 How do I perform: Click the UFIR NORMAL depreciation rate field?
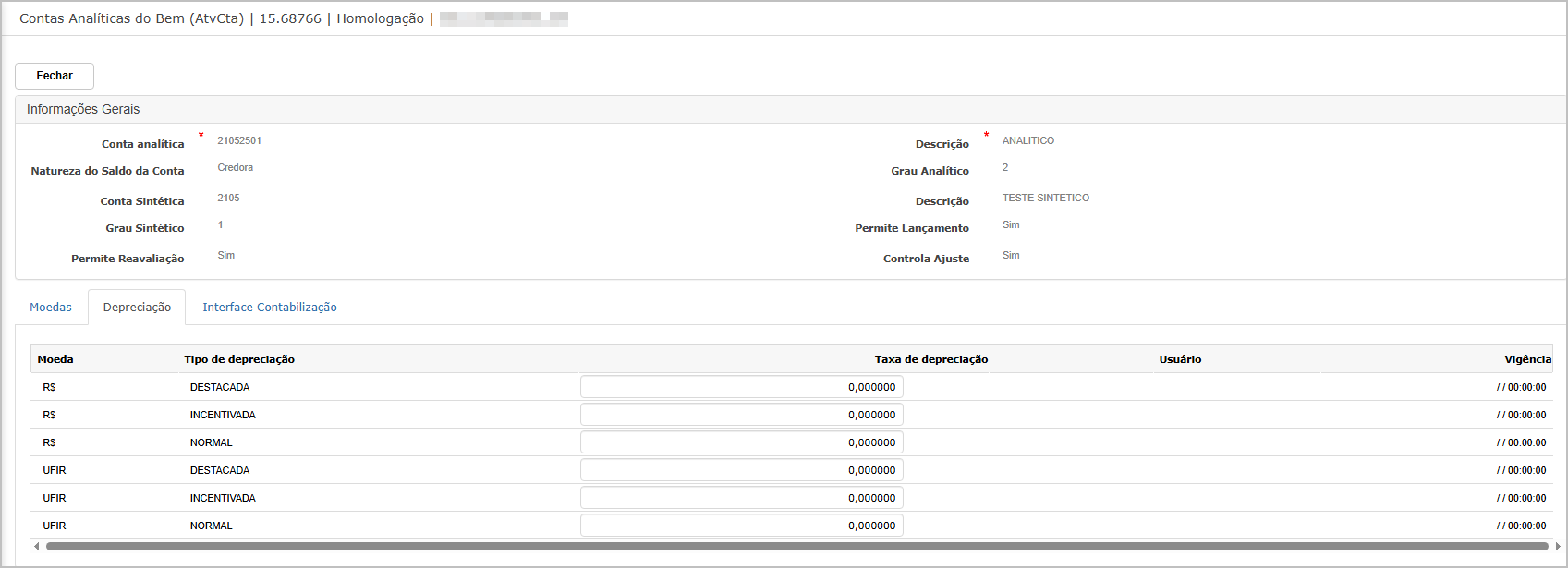[x=742, y=526]
